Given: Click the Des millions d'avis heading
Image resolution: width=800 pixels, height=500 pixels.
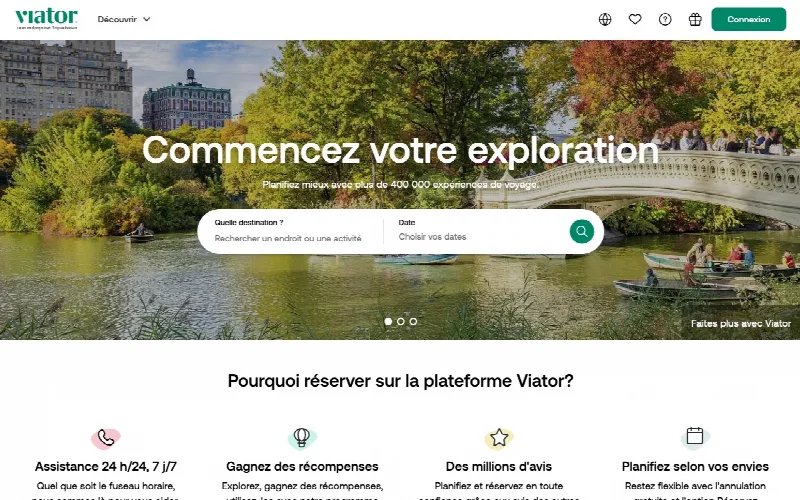Looking at the screenshot, I should (499, 466).
